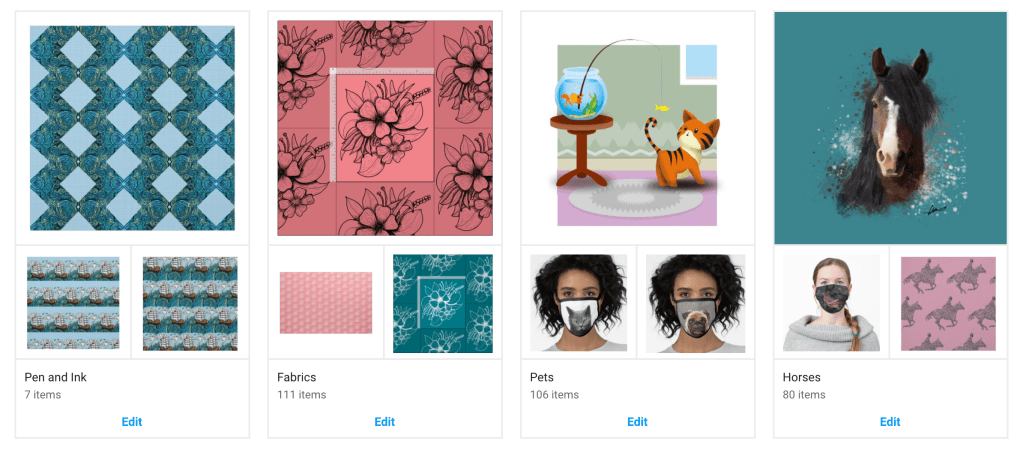1023x455 pixels.
Task: Edit the Fabrics collection
Action: click(385, 422)
